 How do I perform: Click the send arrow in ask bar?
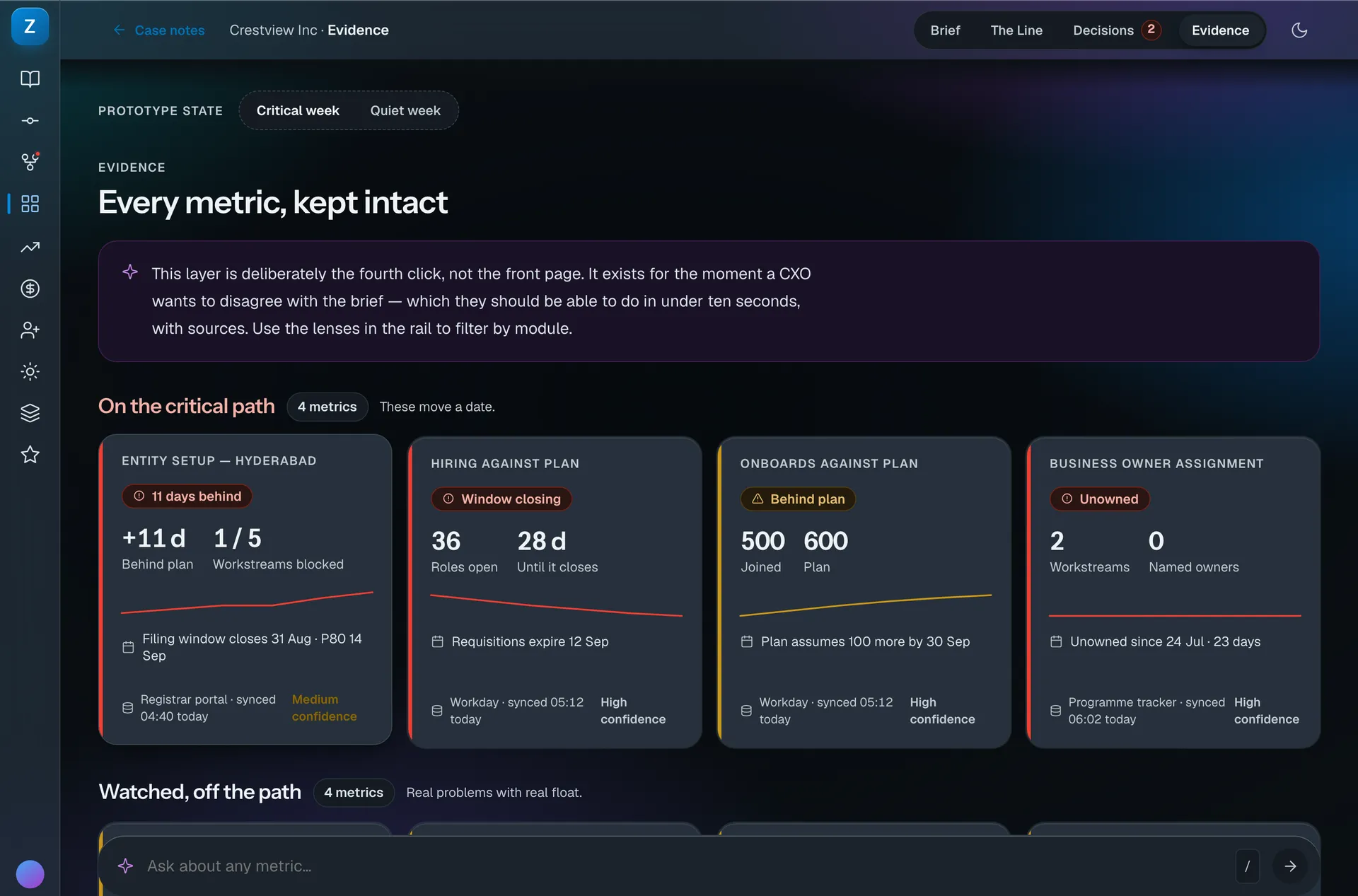tap(1290, 866)
